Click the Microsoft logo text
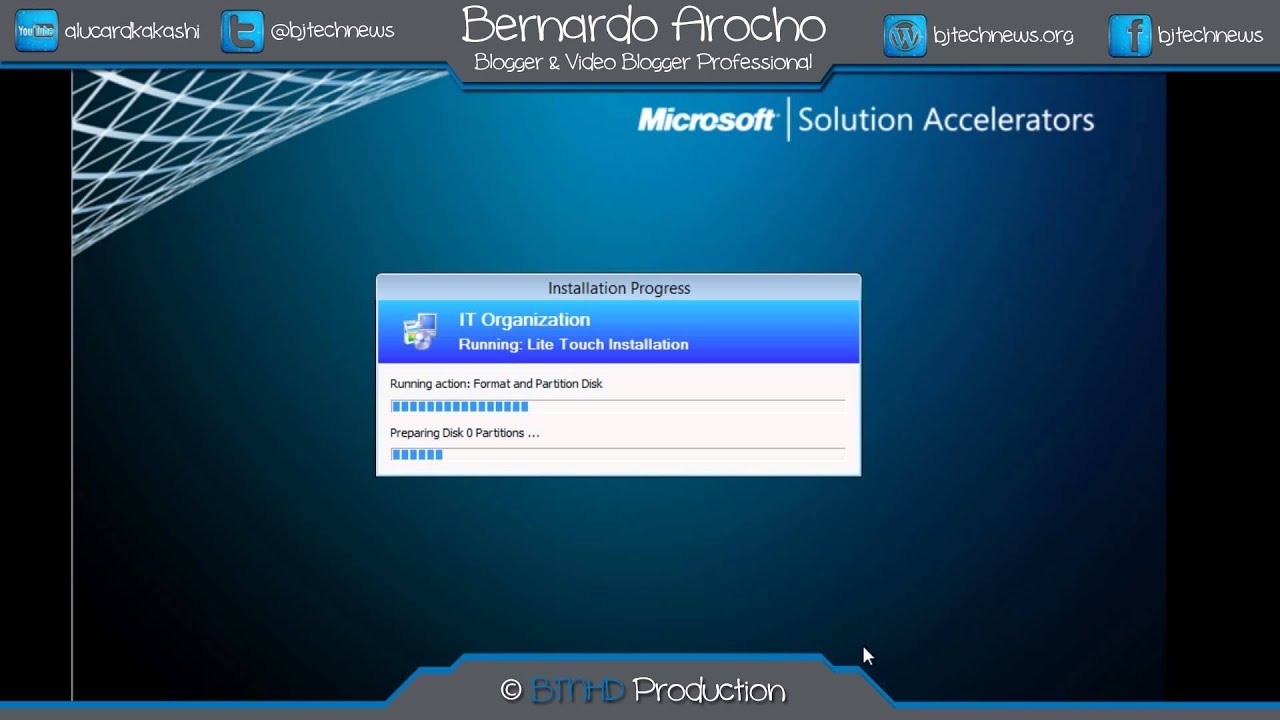 [707, 120]
